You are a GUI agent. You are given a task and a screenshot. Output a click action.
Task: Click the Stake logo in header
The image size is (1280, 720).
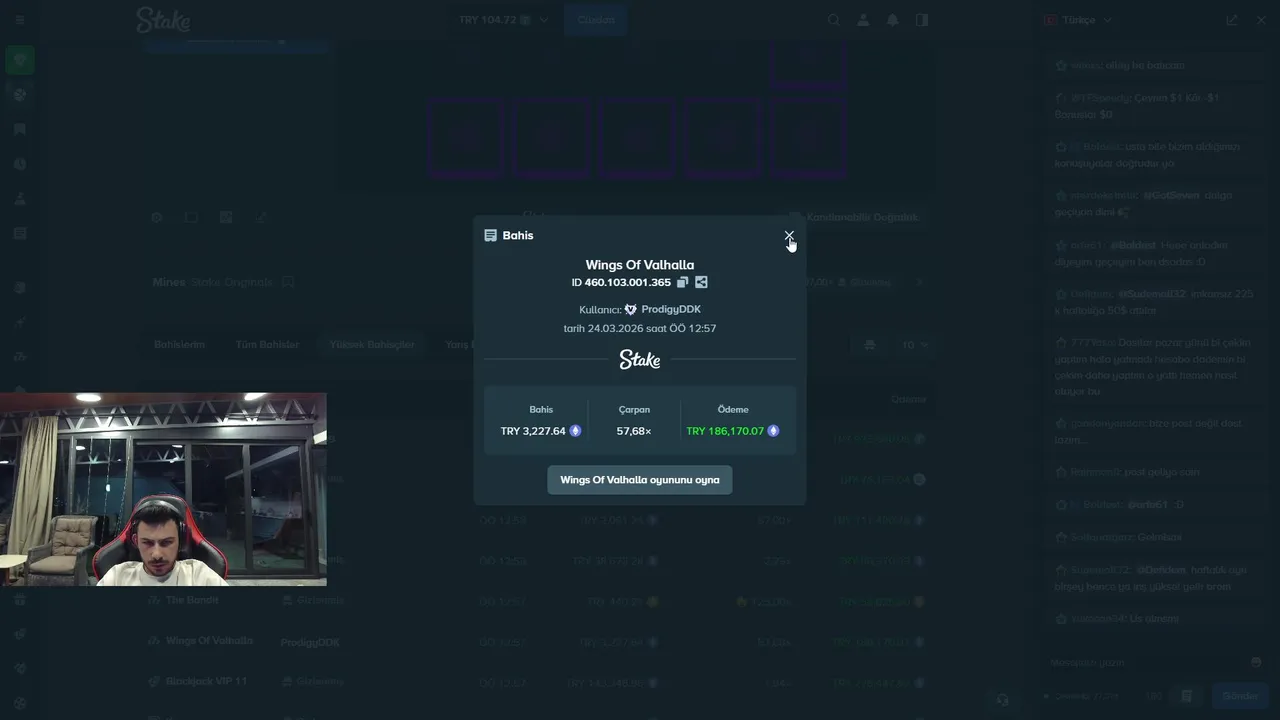163,20
